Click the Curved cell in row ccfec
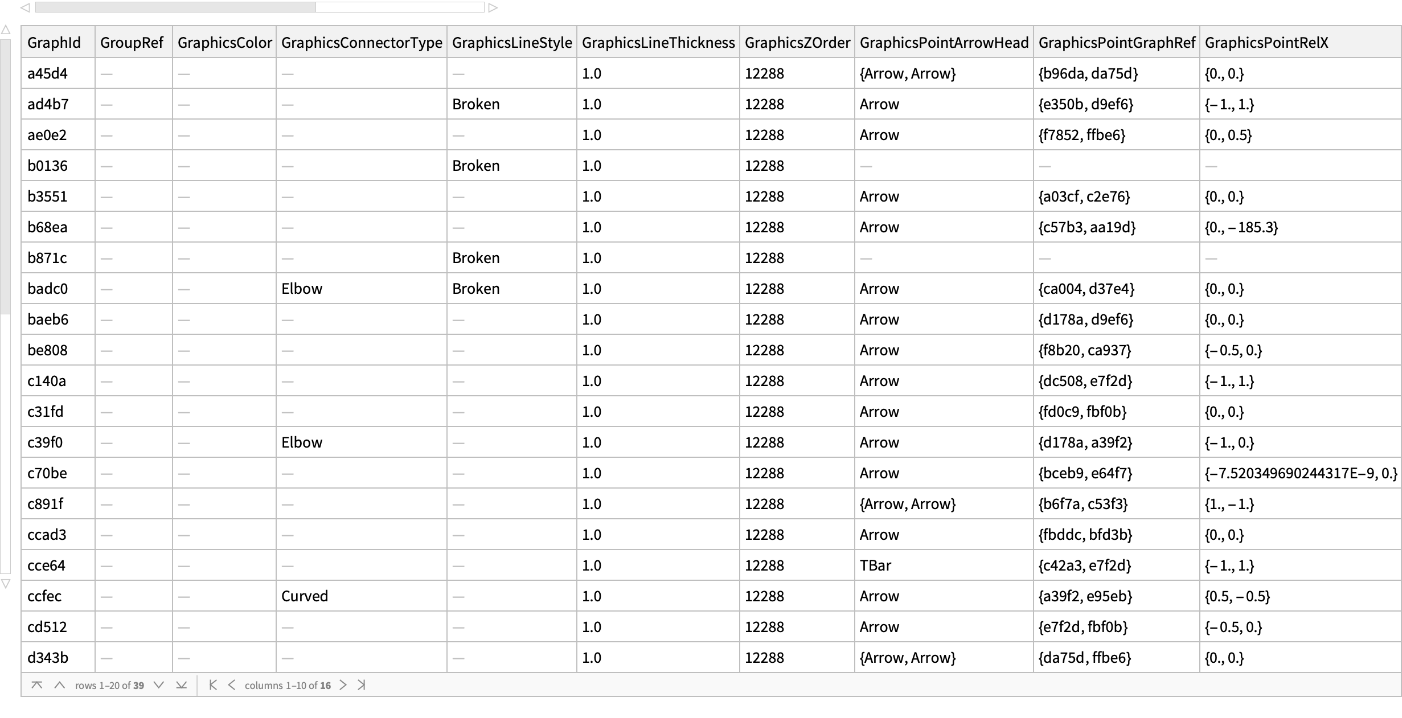Viewport: 1402px width, 718px height. coord(304,596)
